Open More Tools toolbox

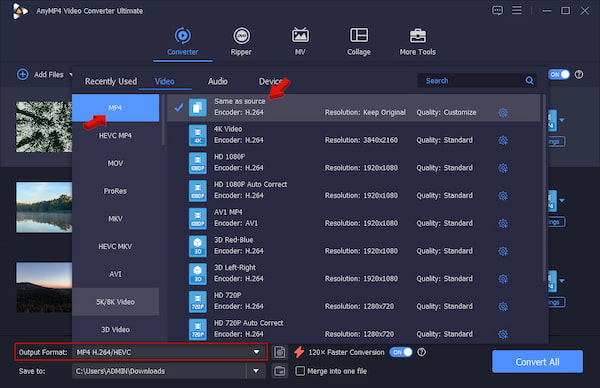click(x=417, y=42)
